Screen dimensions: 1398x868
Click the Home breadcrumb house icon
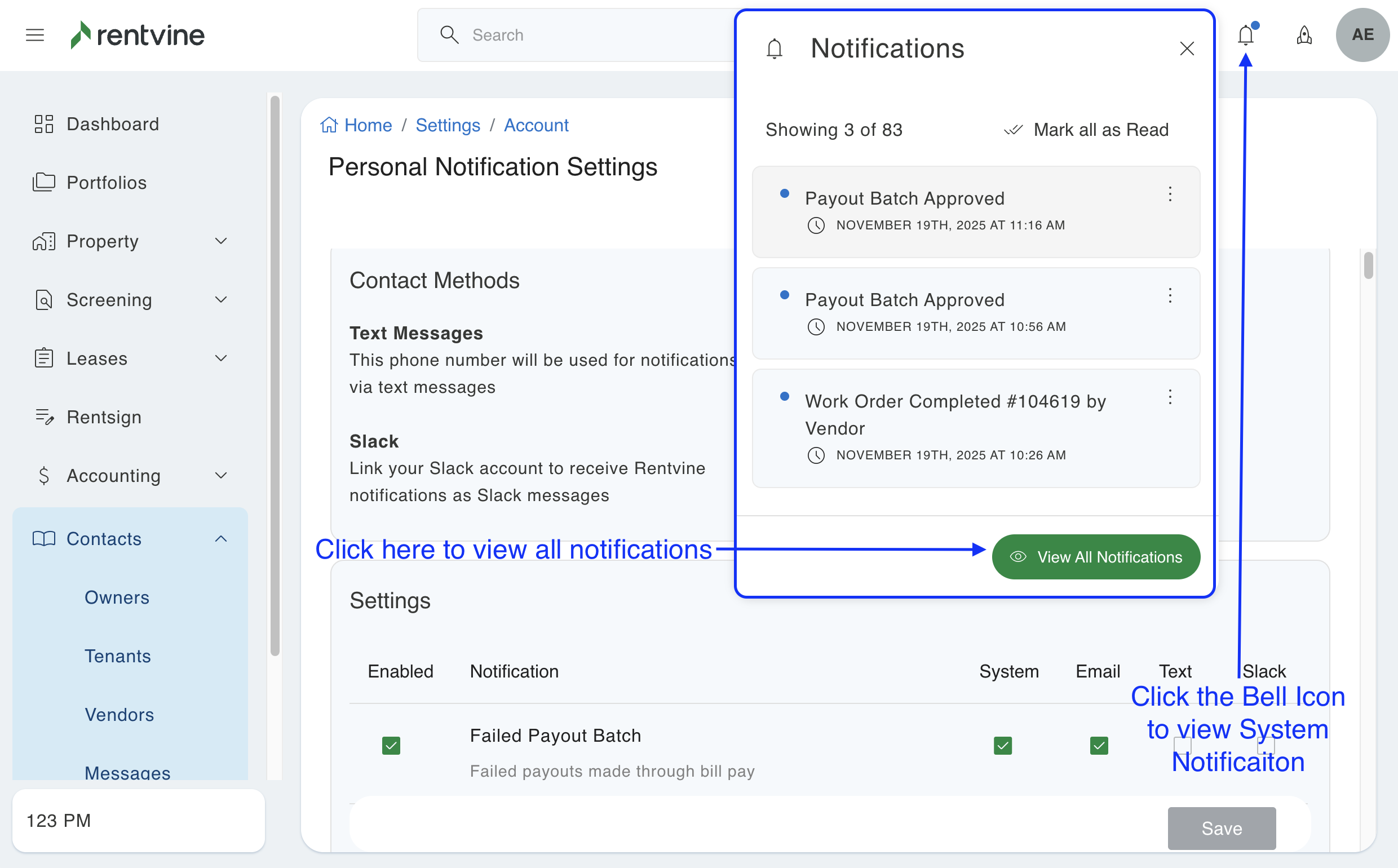coord(329,125)
